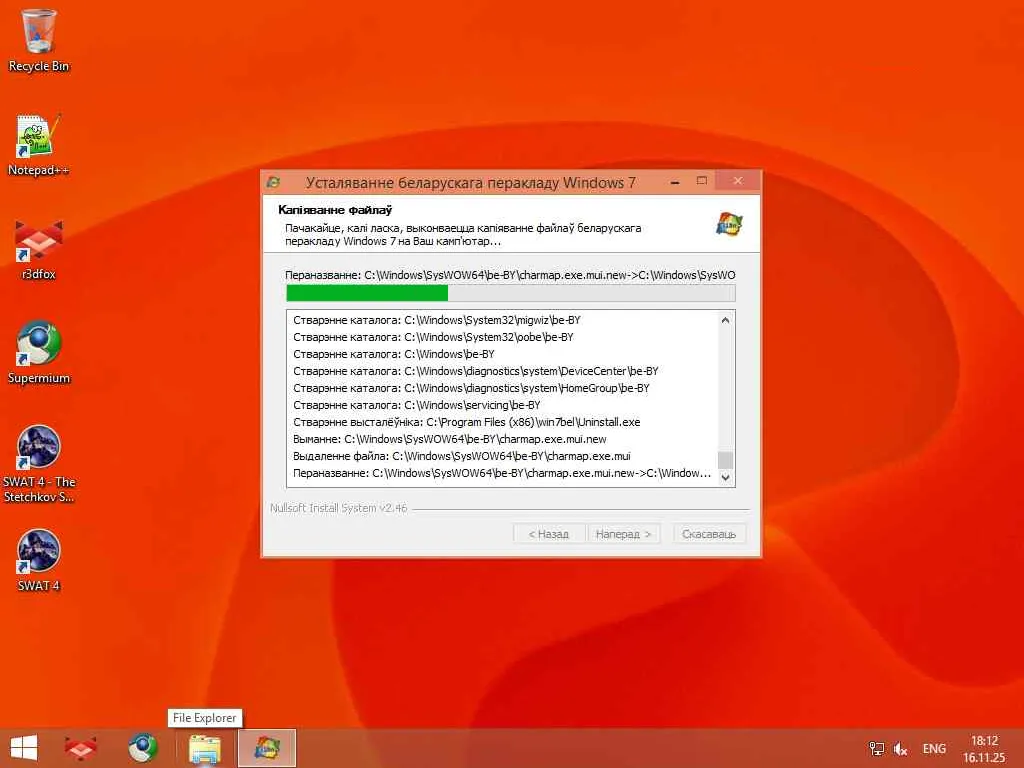The height and width of the screenshot is (768, 1024).
Task: Click the Nullsoft Install System v2.46 label
Action: click(x=339, y=507)
